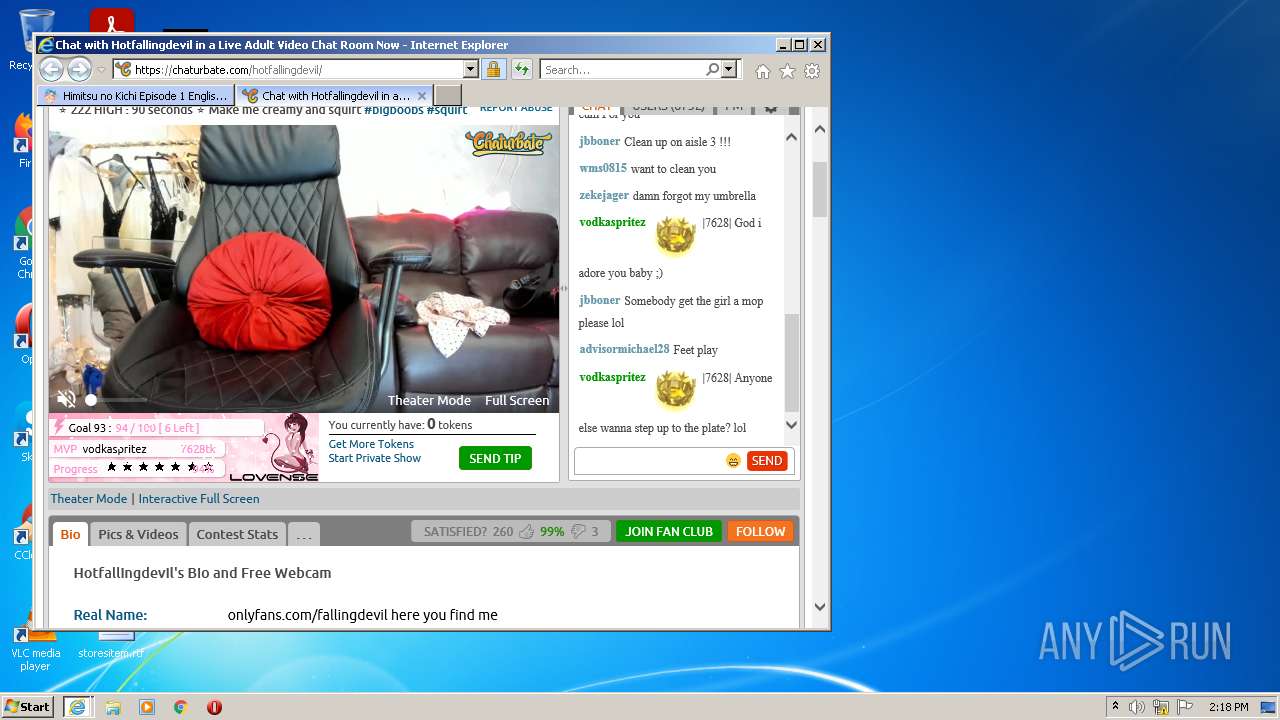The height and width of the screenshot is (720, 1280).
Task: Open File Explorer from the taskbar
Action: pyautogui.click(x=113, y=707)
